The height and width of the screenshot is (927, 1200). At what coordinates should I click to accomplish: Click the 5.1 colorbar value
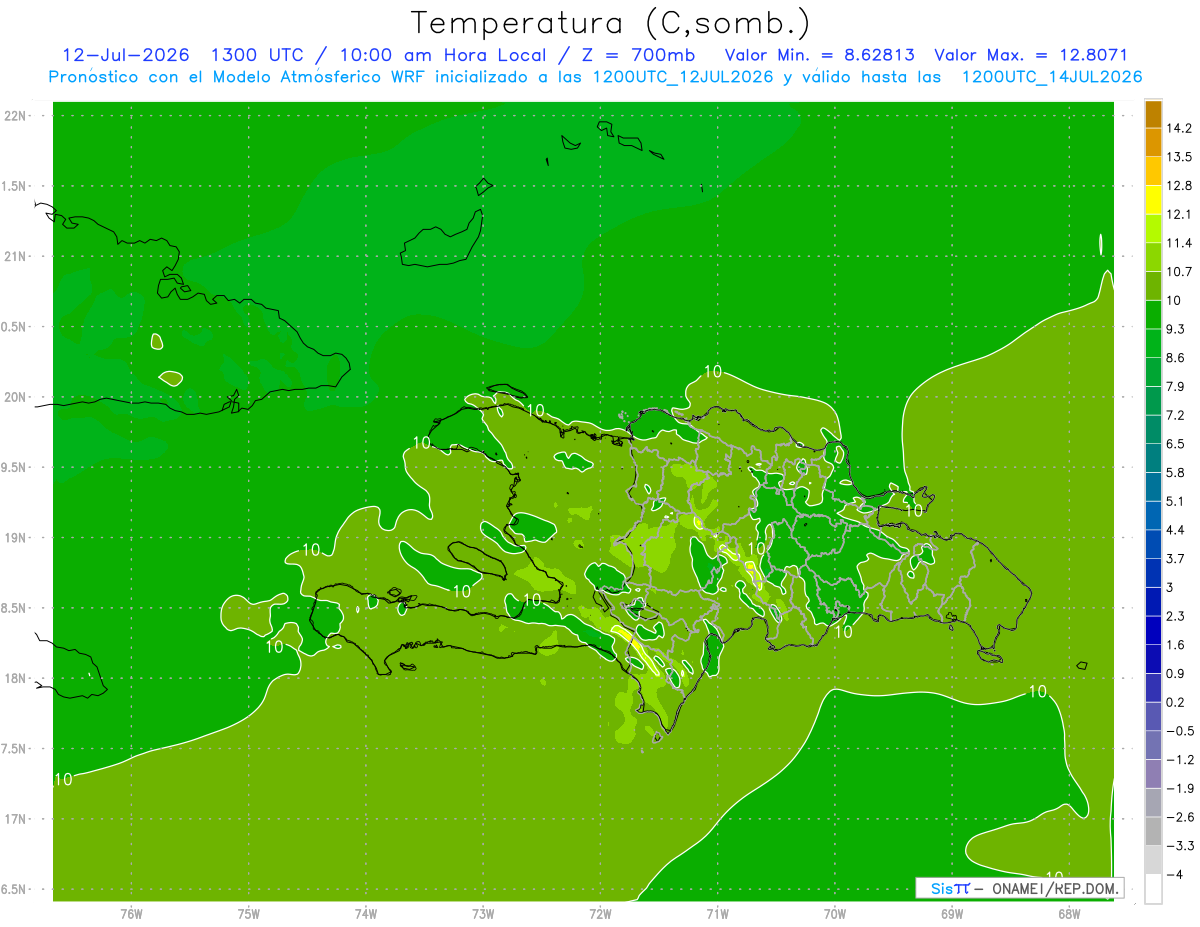tap(1176, 501)
